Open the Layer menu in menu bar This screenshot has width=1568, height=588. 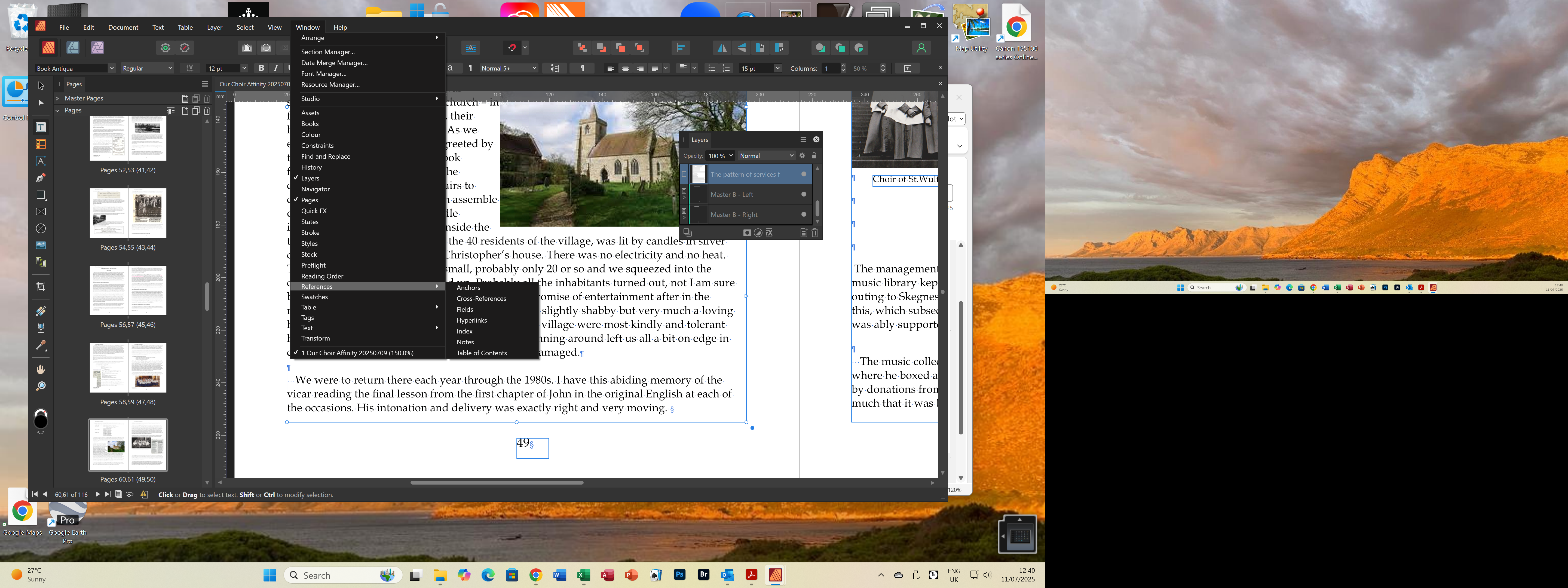pos(215,27)
